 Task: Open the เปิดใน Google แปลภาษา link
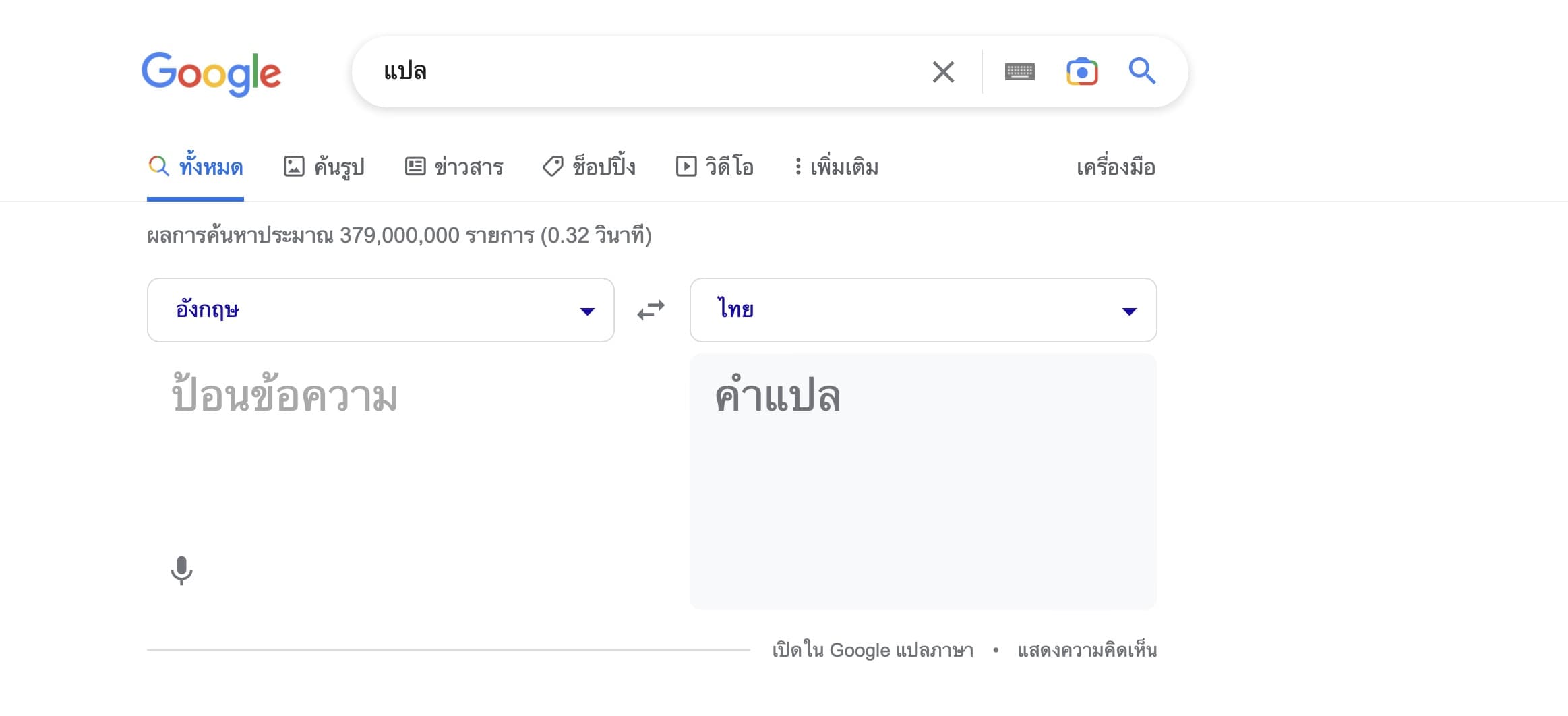[x=872, y=650]
